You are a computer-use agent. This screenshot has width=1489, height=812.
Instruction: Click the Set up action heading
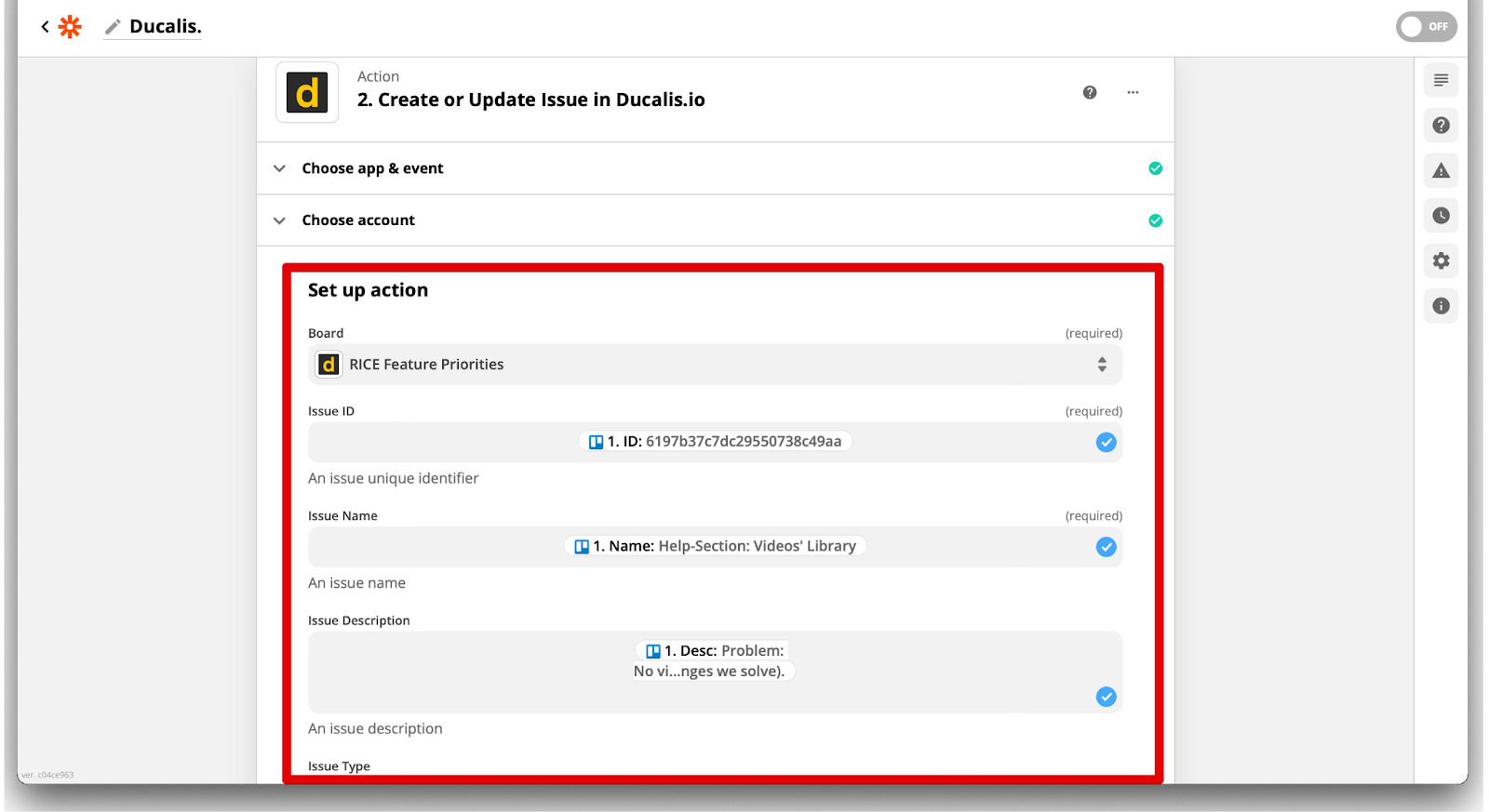pyautogui.click(x=368, y=290)
